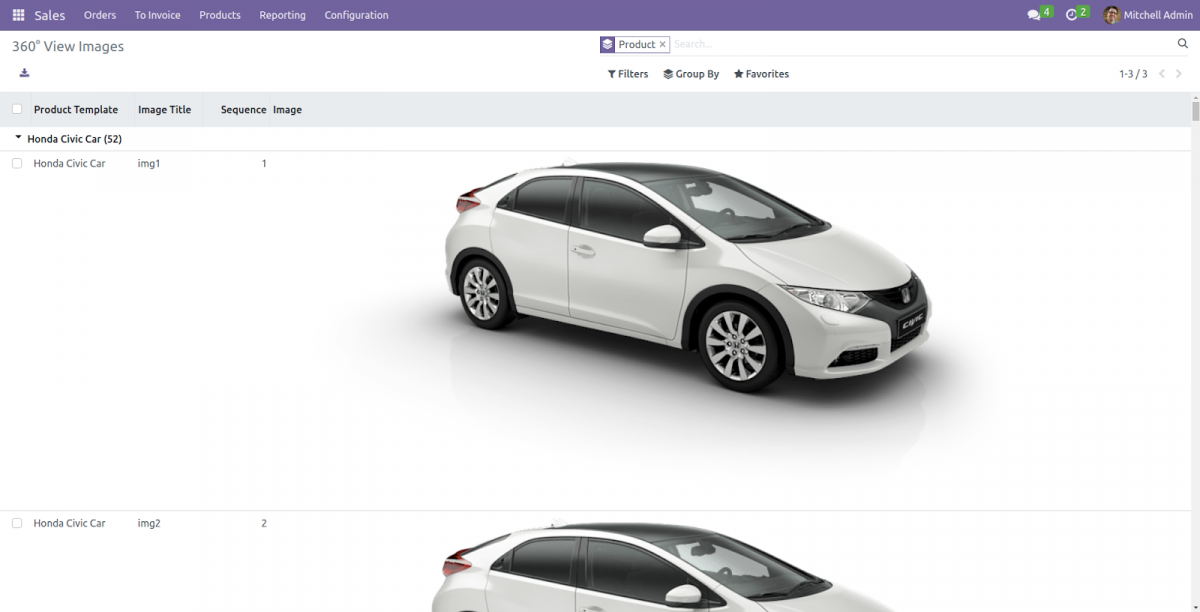Click the apps grid icon
Image resolution: width=1200 pixels, height=612 pixels.
(17, 14)
